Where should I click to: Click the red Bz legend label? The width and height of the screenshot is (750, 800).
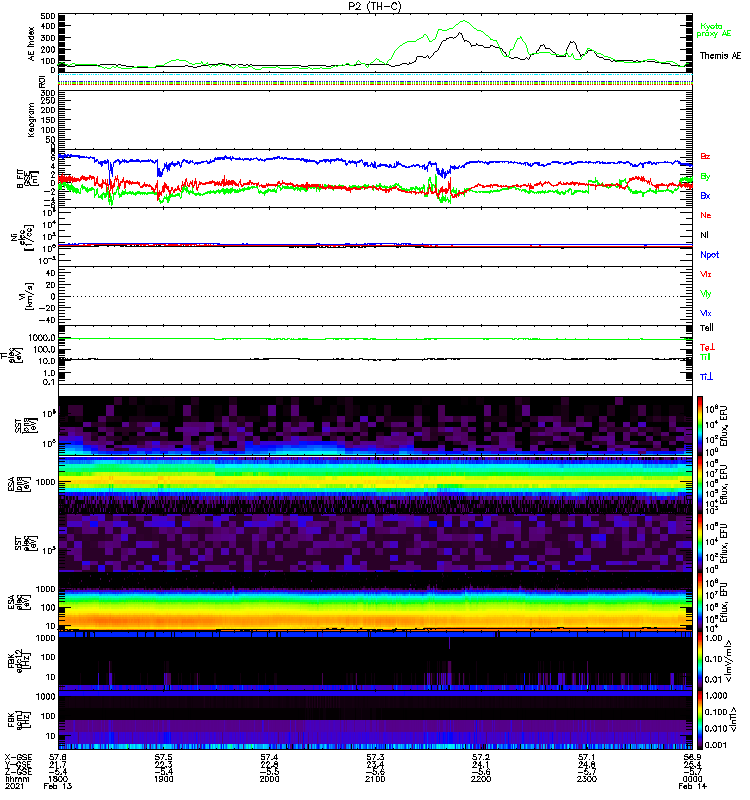click(x=705, y=156)
